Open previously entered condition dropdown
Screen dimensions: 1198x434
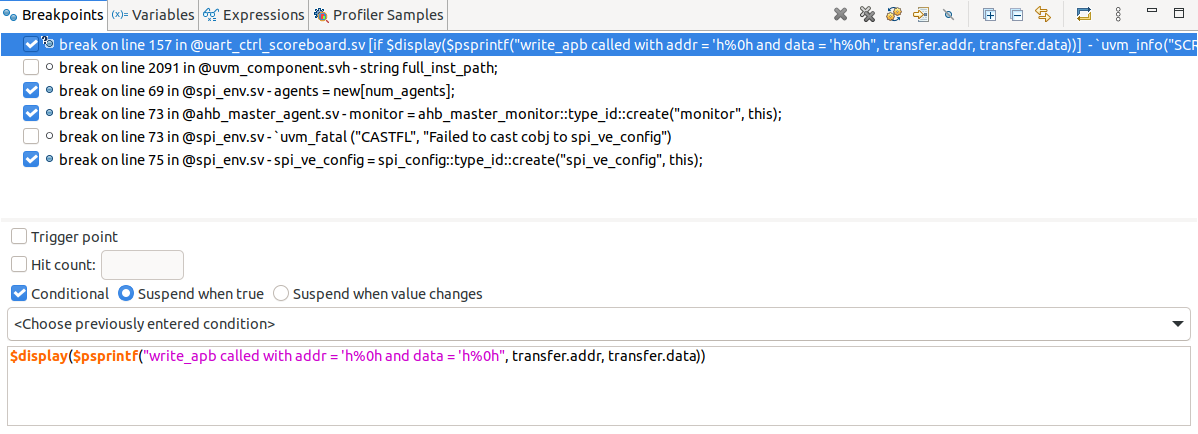point(598,324)
